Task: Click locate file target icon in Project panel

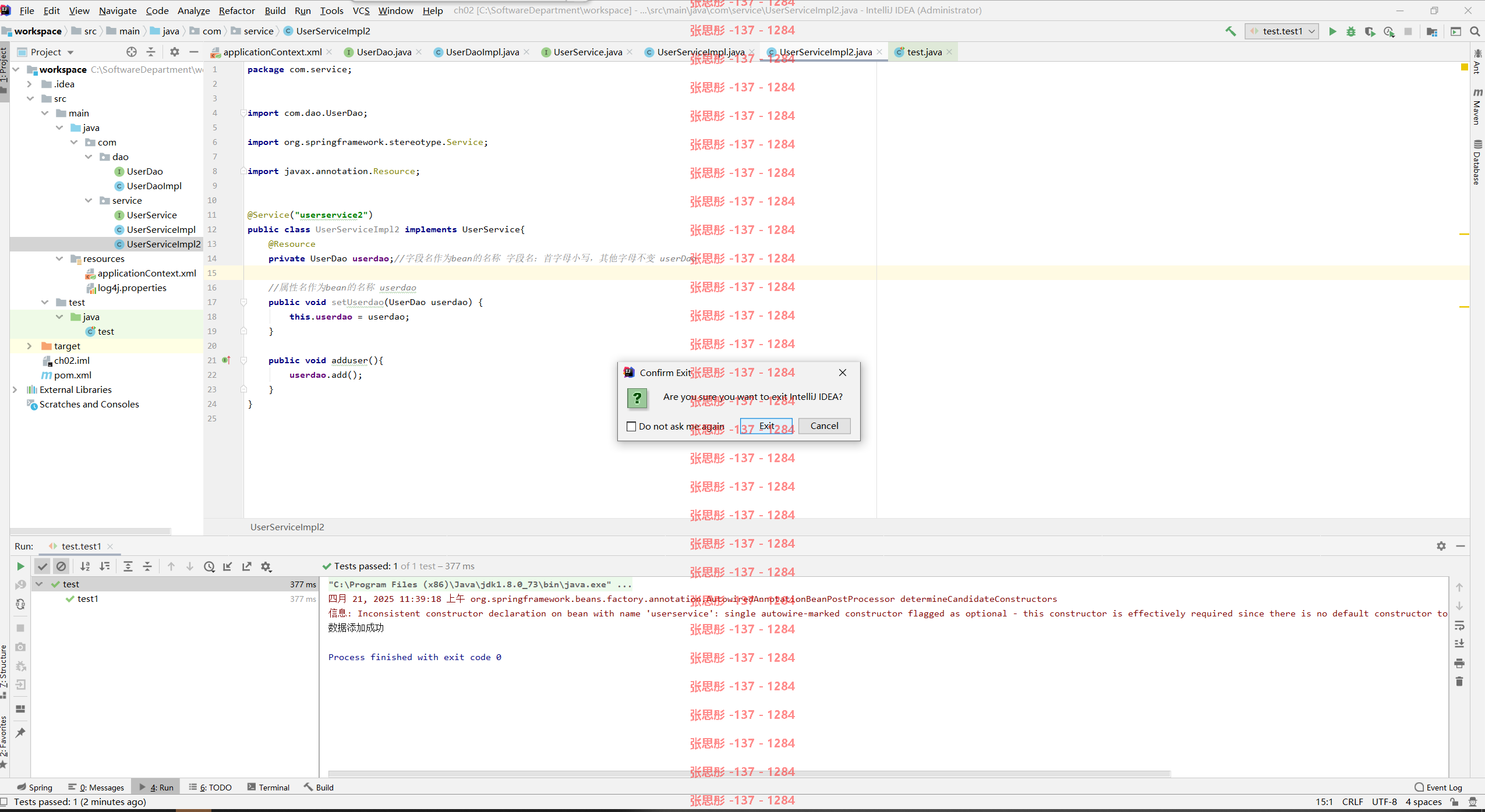Action: pos(132,52)
